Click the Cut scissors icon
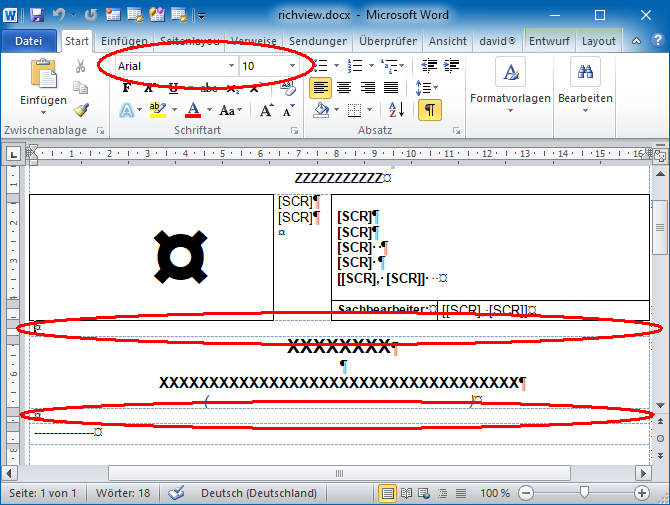 click(80, 66)
